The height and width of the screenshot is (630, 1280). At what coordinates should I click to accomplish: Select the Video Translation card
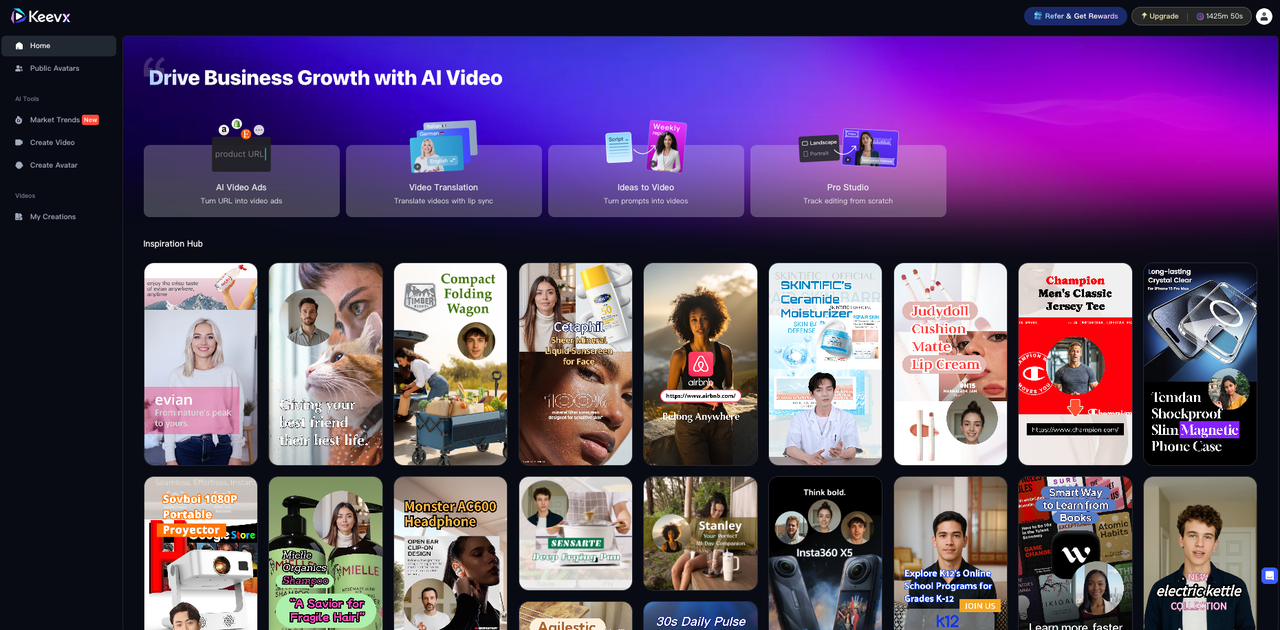tap(443, 181)
